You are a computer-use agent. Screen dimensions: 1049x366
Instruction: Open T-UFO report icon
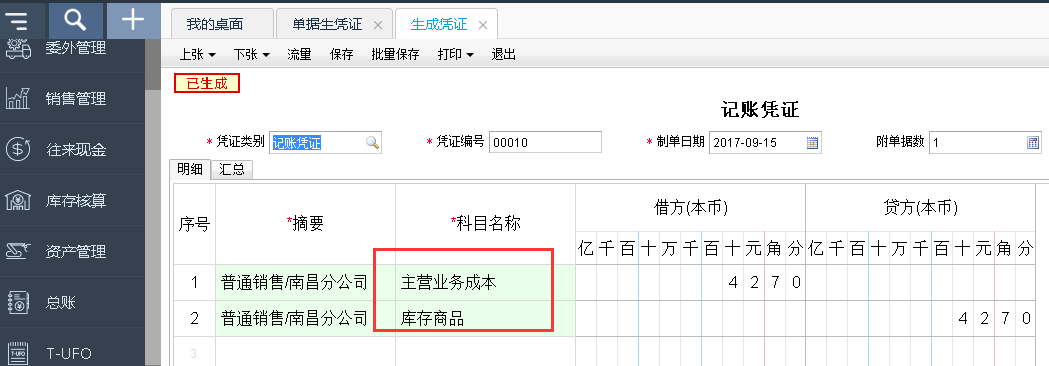pyautogui.click(x=18, y=353)
